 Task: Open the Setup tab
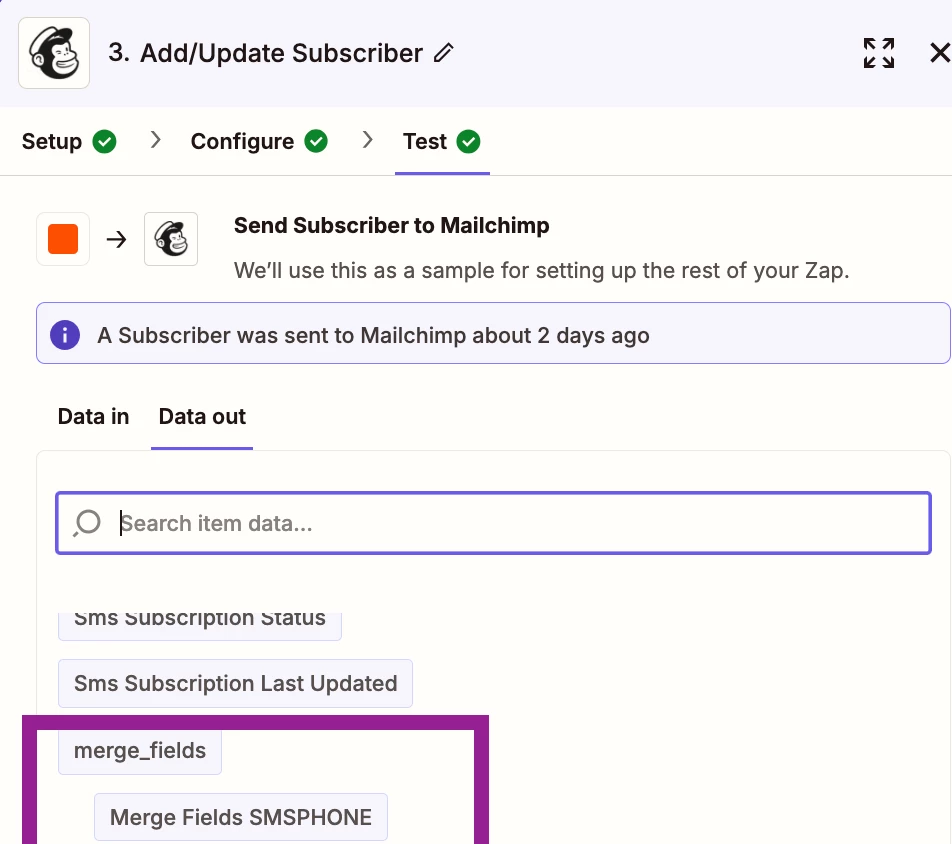tap(69, 141)
